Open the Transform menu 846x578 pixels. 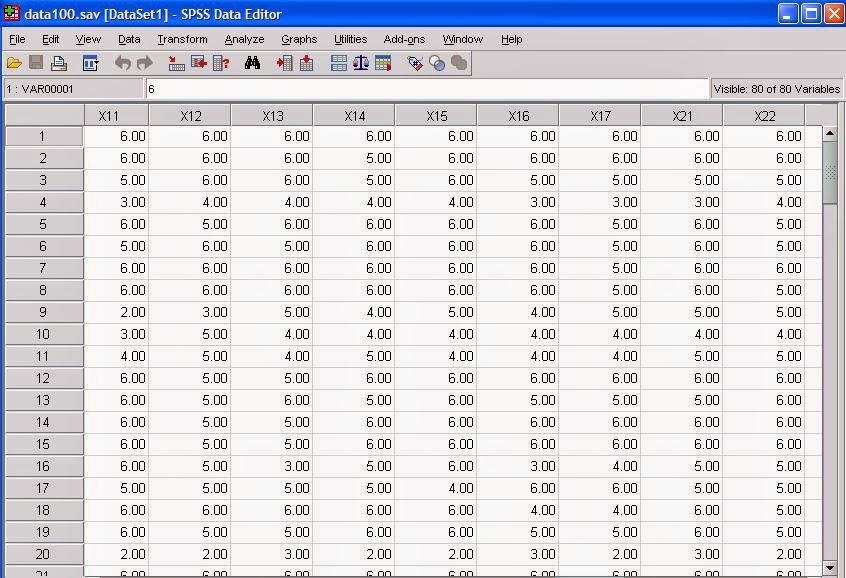(x=182, y=39)
